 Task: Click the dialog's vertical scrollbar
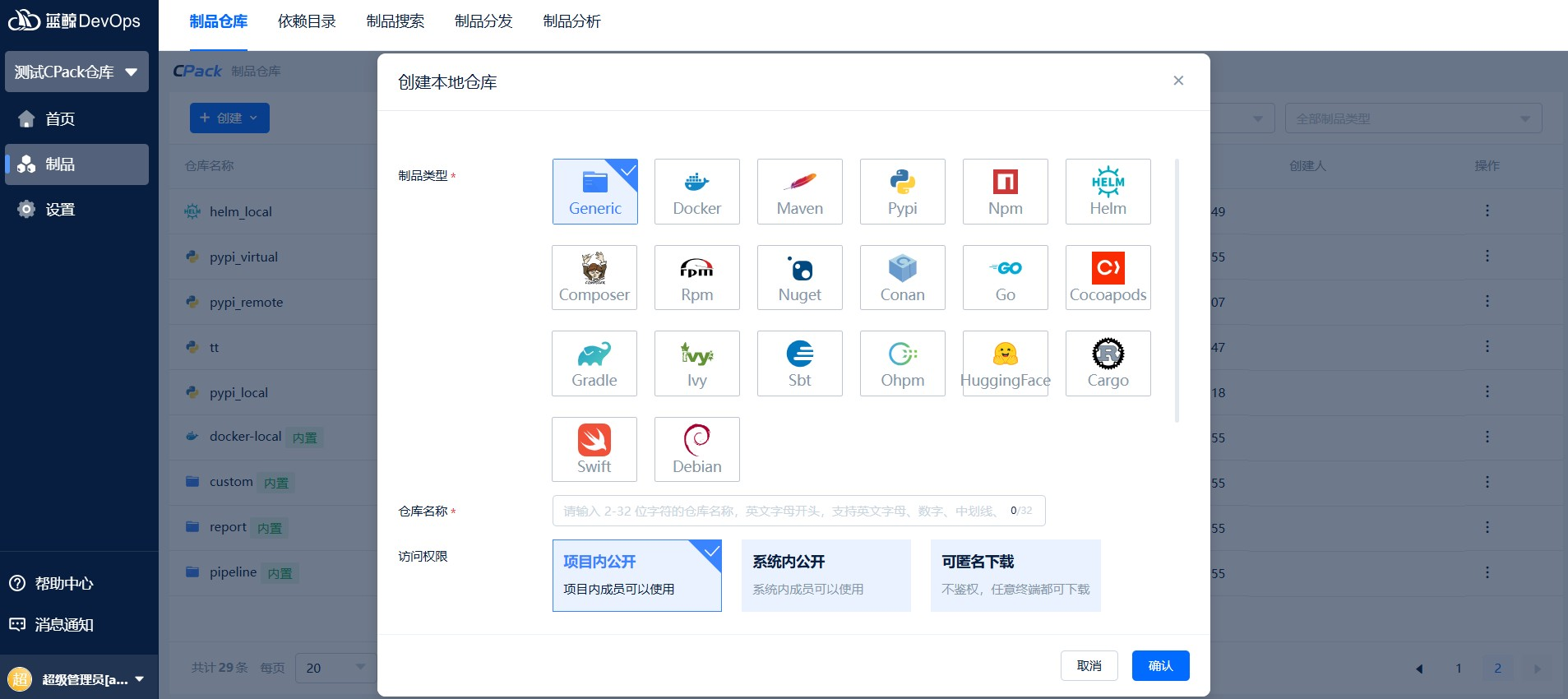(1177, 289)
